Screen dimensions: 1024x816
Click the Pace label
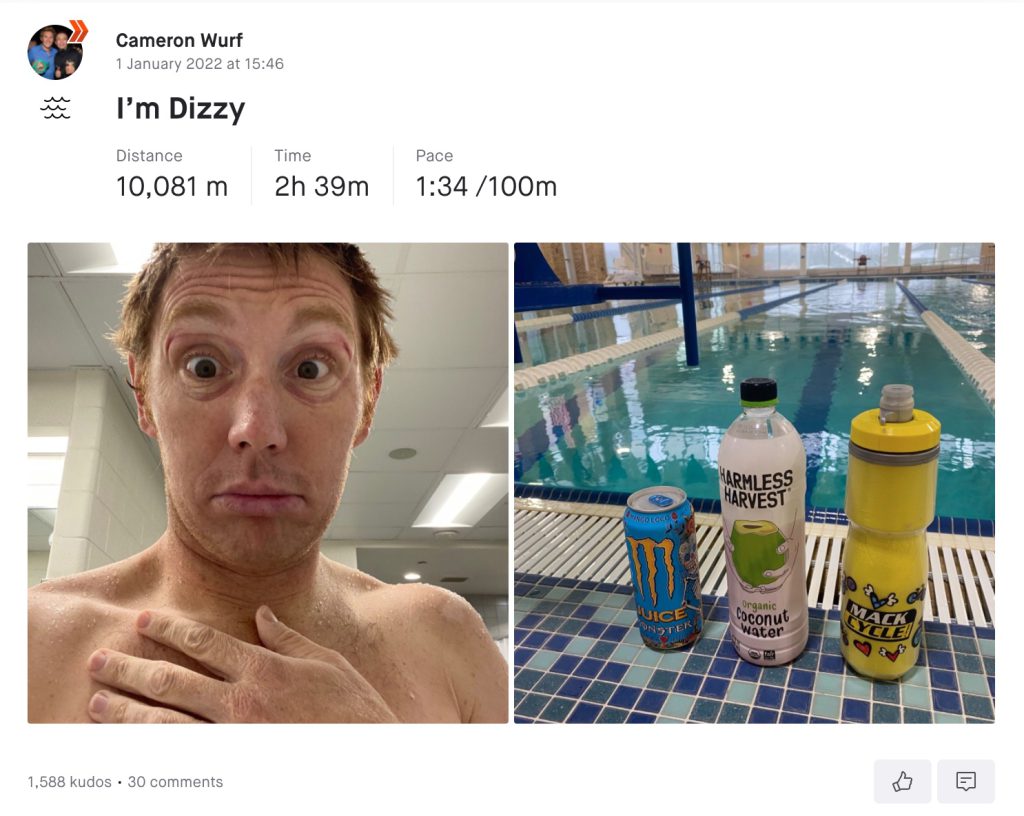tap(434, 156)
